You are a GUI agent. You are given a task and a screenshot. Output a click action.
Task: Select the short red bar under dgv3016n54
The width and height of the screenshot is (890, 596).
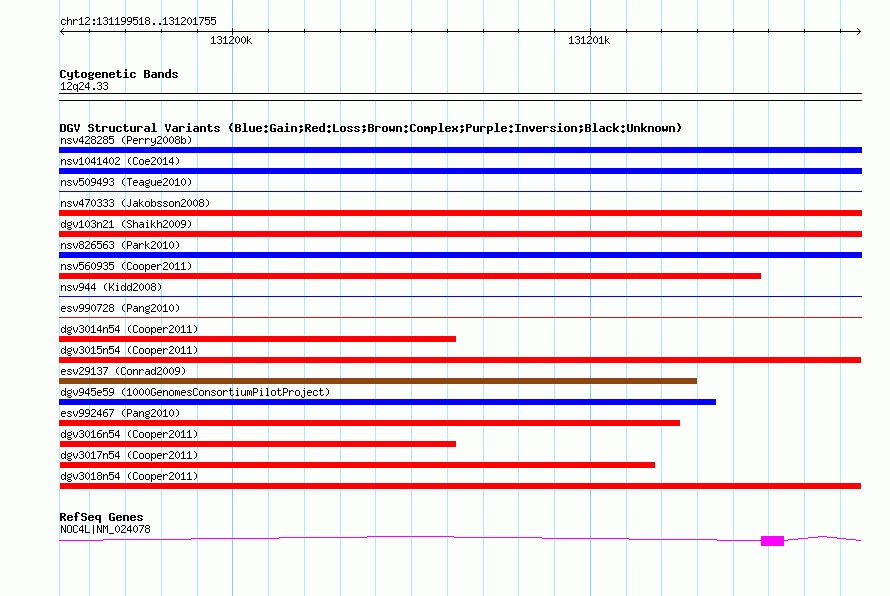(257, 444)
